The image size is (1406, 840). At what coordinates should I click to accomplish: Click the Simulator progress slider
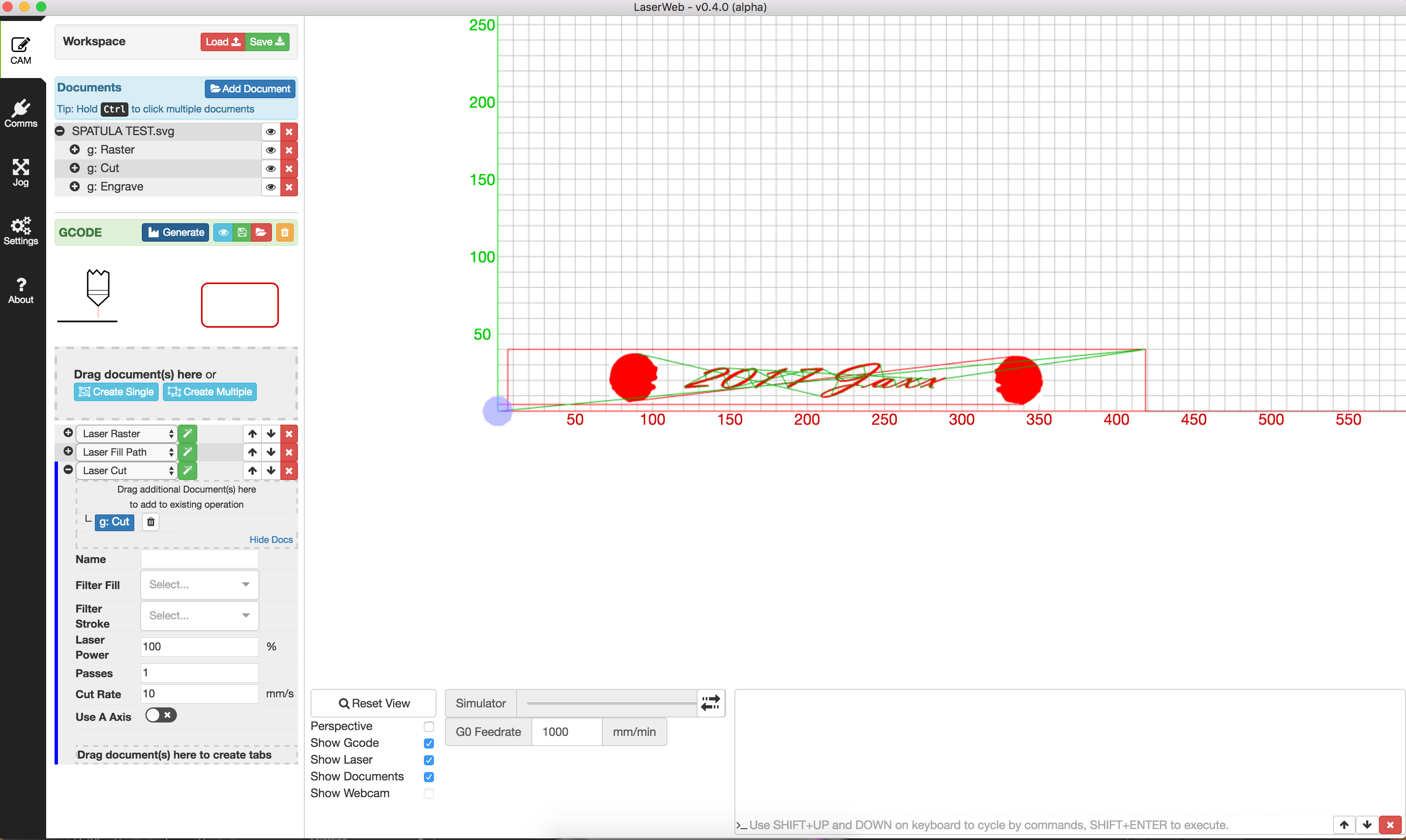tap(612, 704)
